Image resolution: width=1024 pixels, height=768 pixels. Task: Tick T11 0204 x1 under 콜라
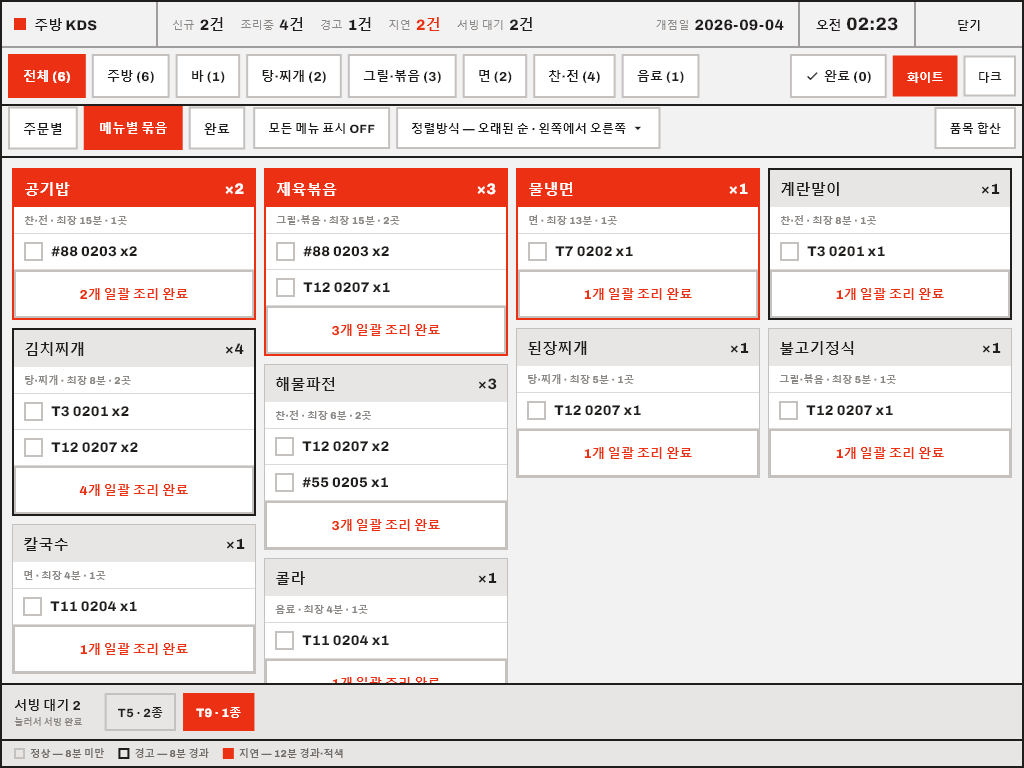tap(285, 640)
